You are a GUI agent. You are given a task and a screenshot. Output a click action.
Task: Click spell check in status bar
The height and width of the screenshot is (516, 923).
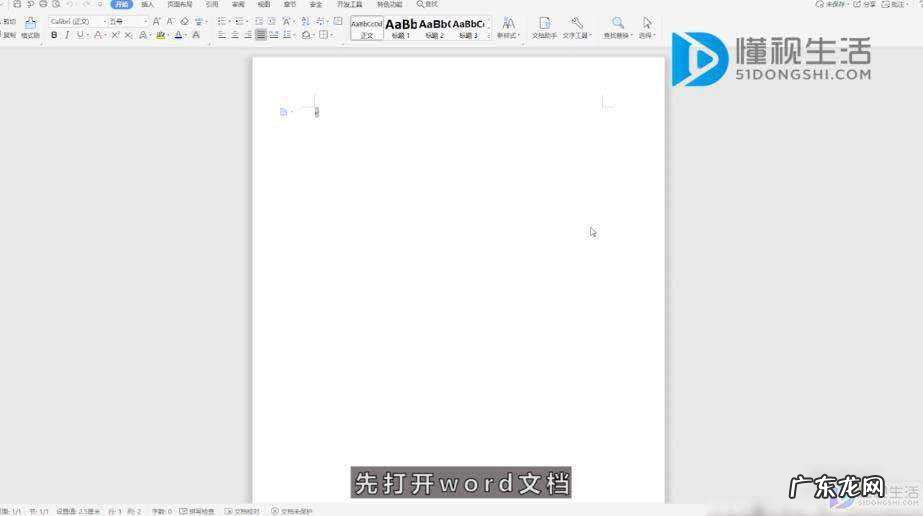(197, 511)
